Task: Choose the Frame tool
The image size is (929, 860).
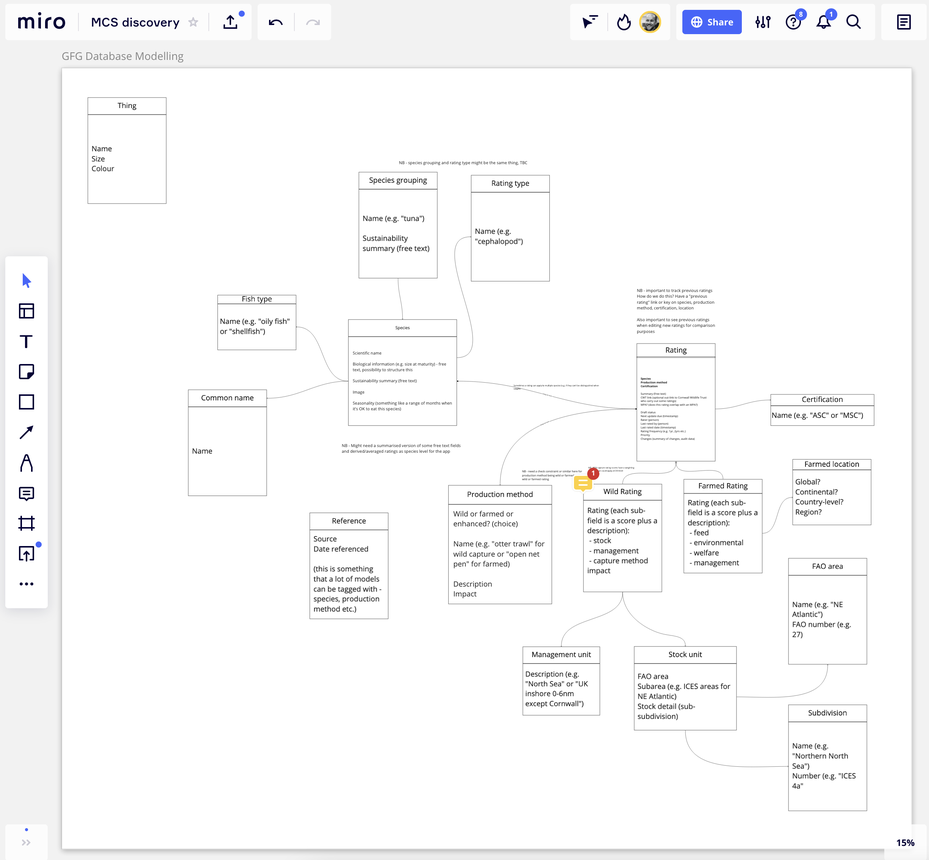Action: point(27,523)
